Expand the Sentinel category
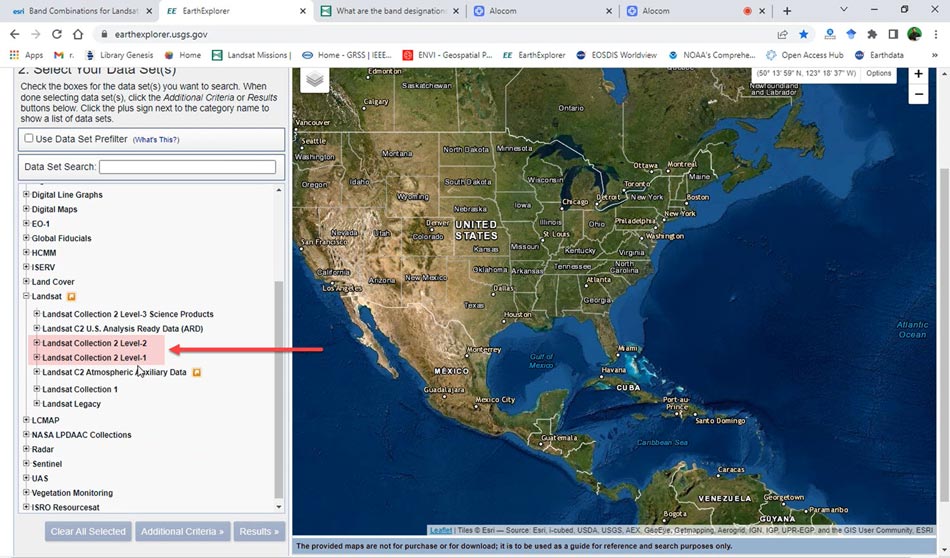This screenshot has width=950, height=558. coord(26,463)
